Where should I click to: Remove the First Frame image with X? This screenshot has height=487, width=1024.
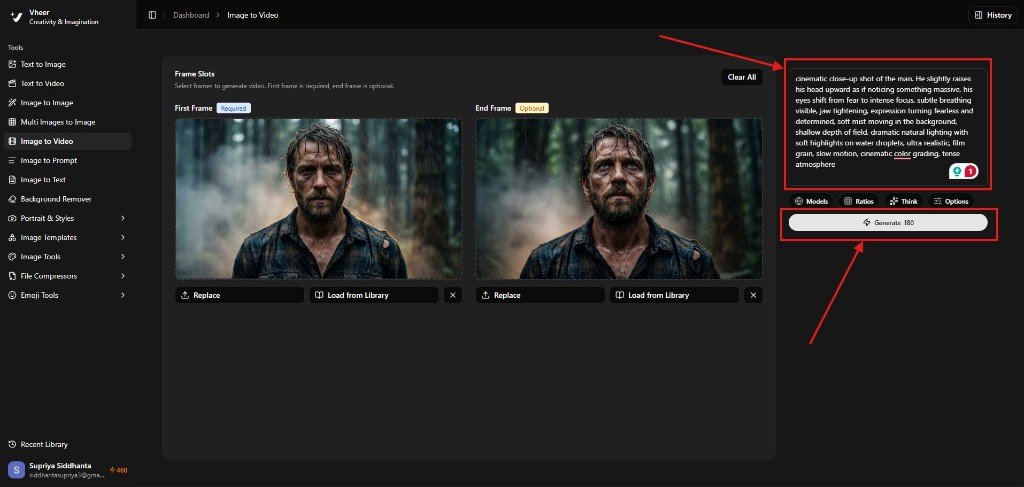453,295
